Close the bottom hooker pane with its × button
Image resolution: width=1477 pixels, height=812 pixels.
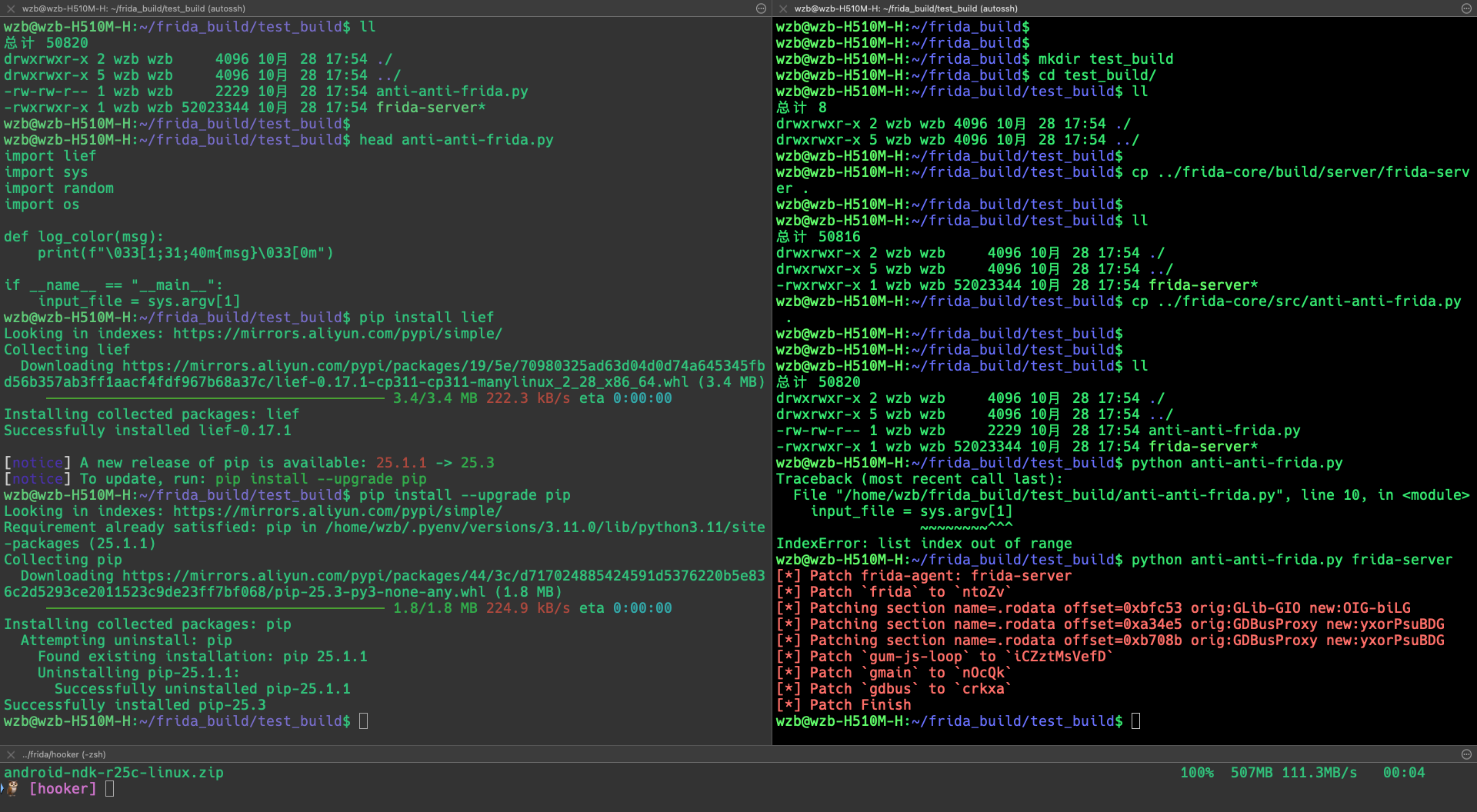pyautogui.click(x=10, y=754)
